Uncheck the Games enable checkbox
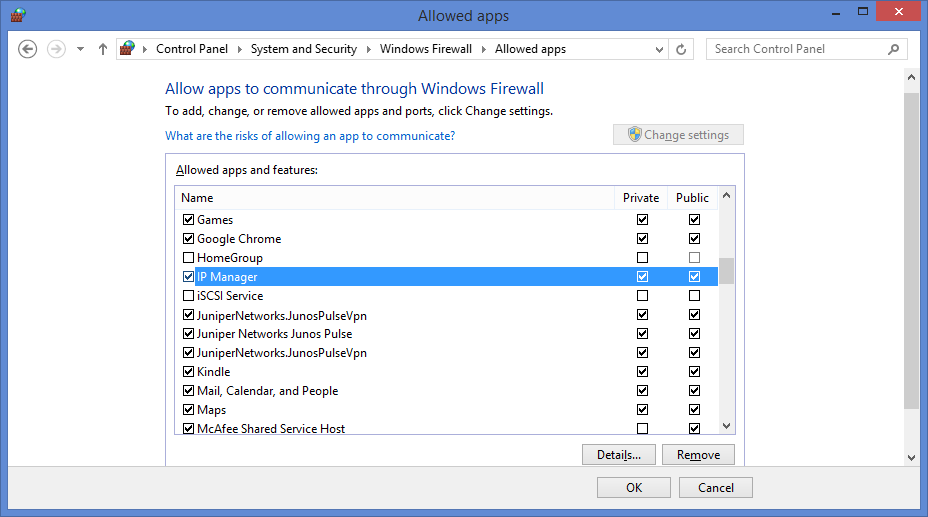This screenshot has height=517, width=928. (x=188, y=219)
